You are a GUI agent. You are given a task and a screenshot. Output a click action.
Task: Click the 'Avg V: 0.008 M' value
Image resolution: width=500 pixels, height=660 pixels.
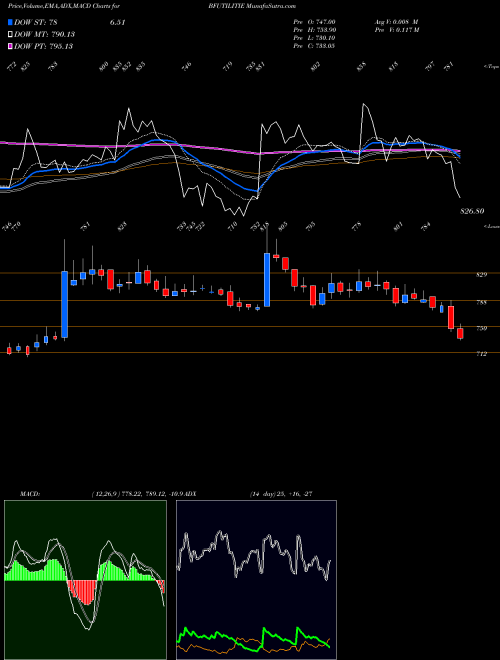[x=396, y=22]
